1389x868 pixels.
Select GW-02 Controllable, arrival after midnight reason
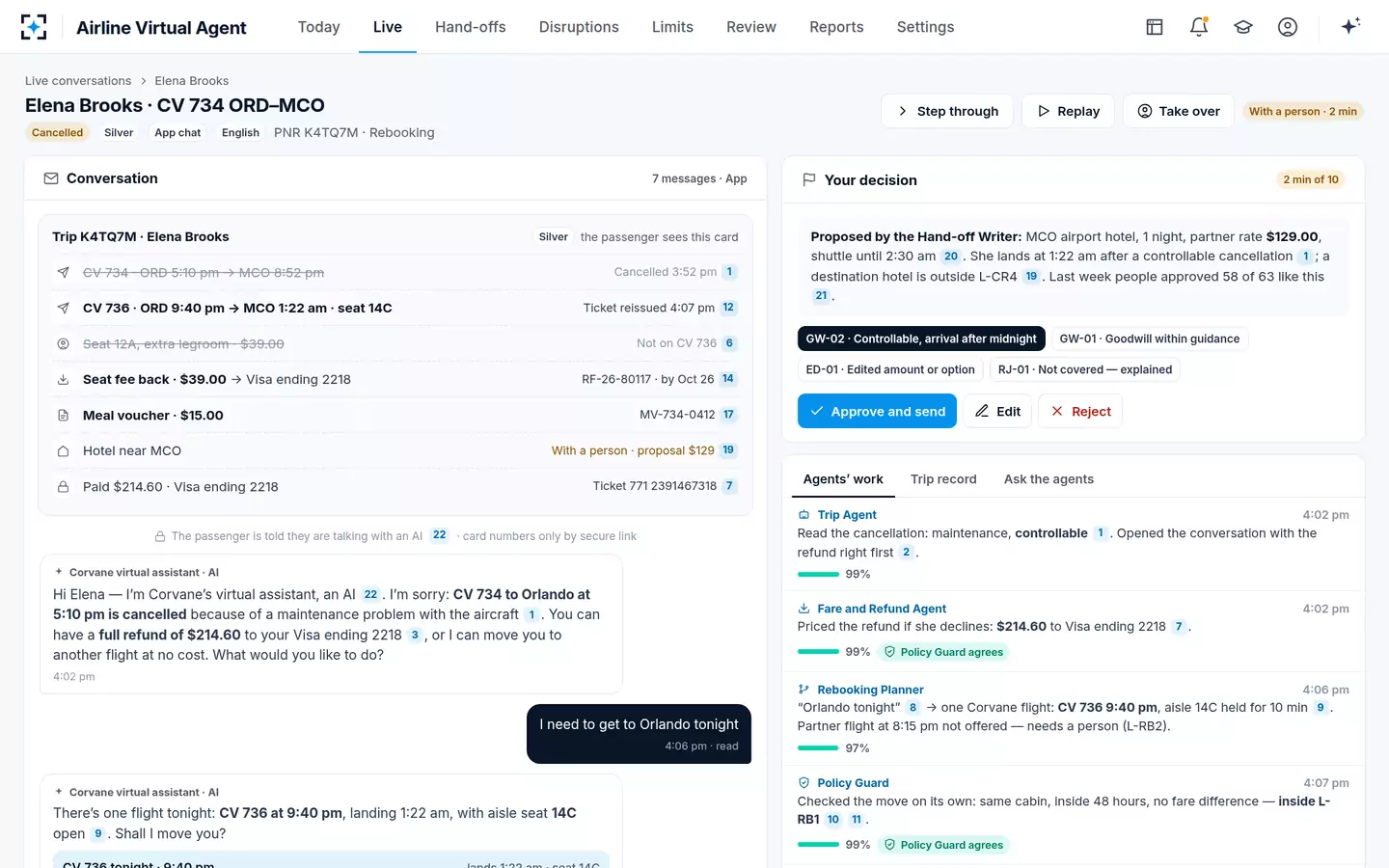[x=921, y=339]
